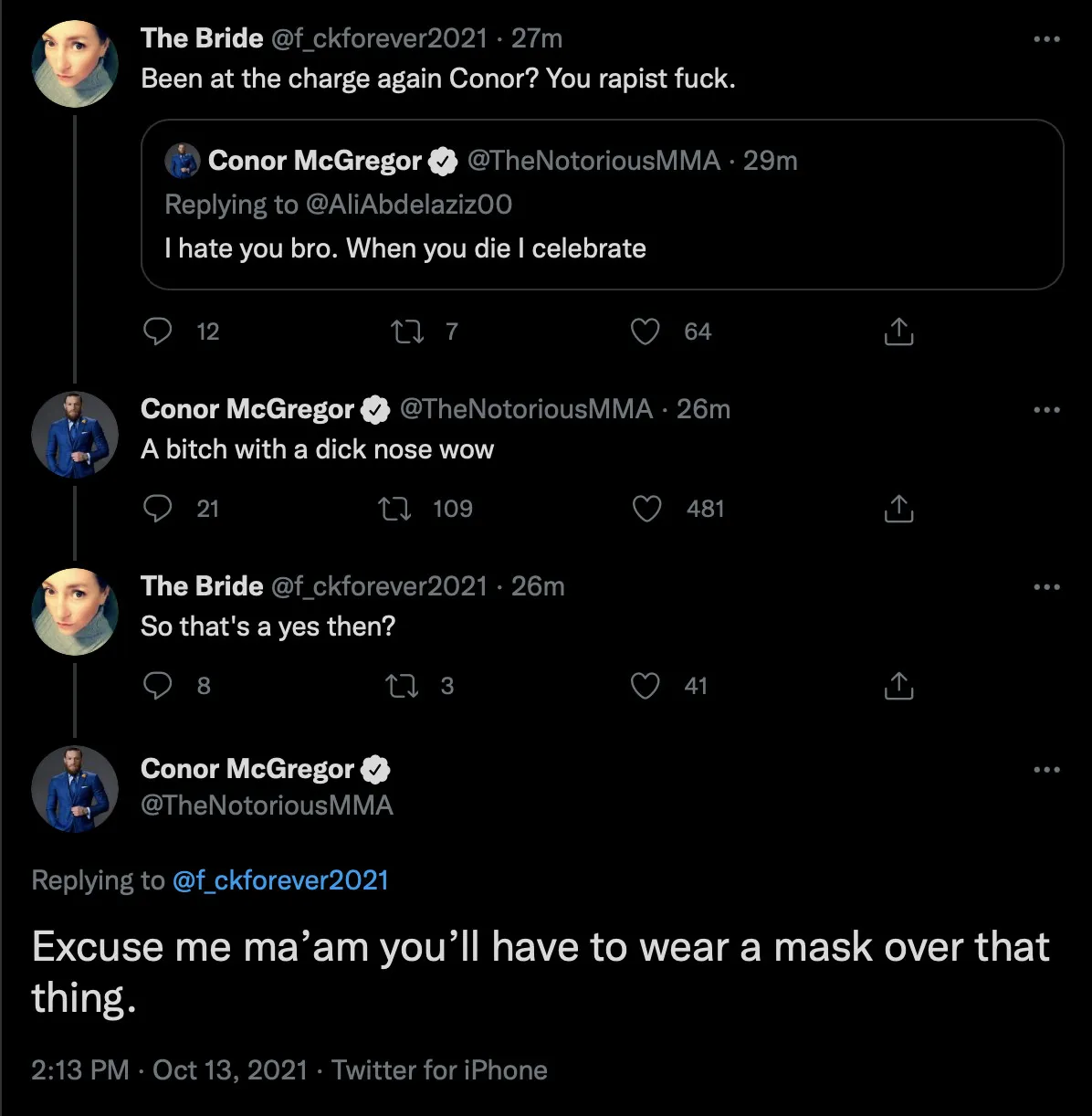The width and height of the screenshot is (1092, 1116).
Task: Open the @TheNotoriousMMA handle of the main tweet
Action: pos(267,805)
